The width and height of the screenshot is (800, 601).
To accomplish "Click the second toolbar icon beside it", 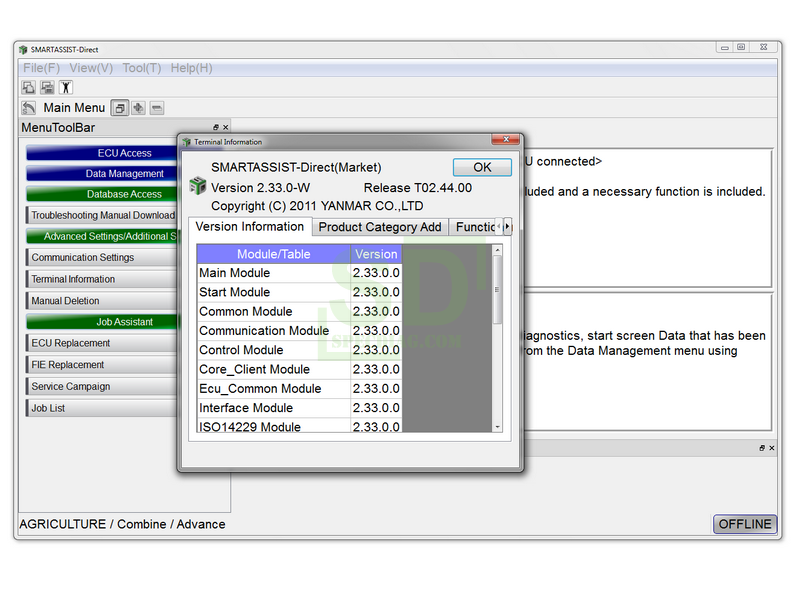I will pos(47,88).
